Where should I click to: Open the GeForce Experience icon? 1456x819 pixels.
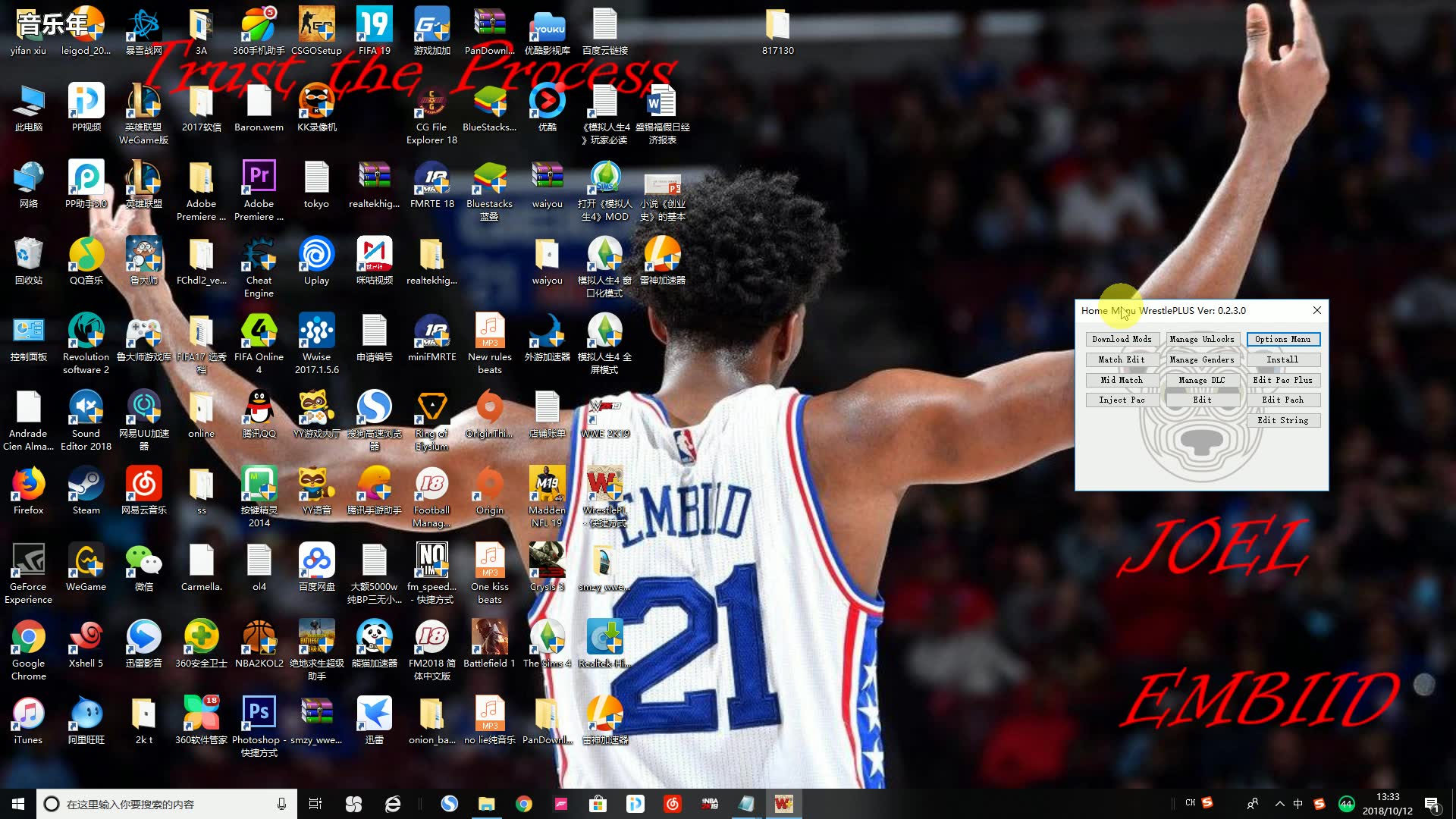click(28, 563)
